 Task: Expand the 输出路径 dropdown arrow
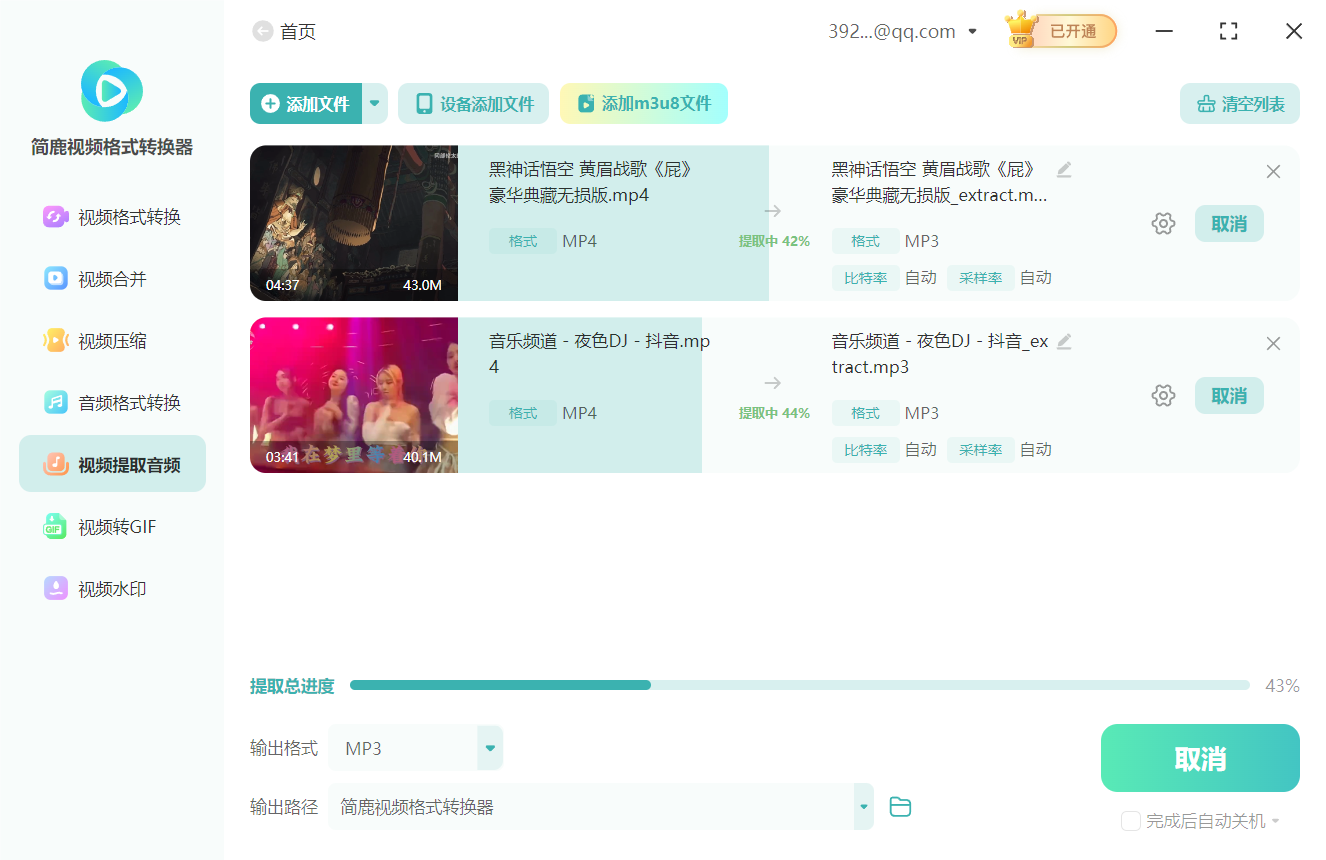863,807
